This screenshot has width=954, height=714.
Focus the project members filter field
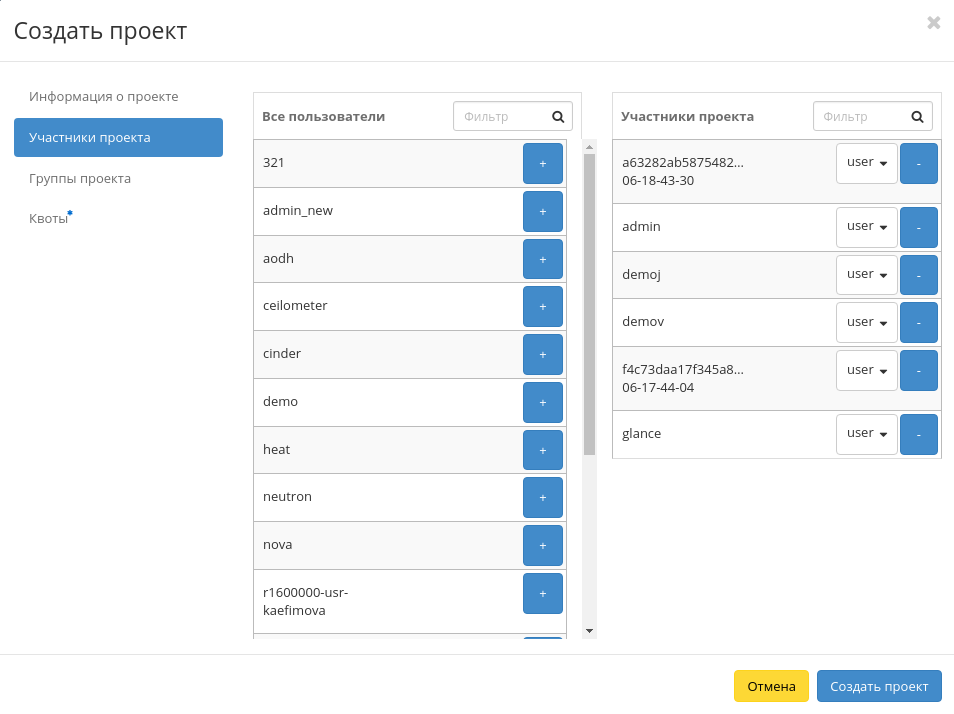click(860, 116)
